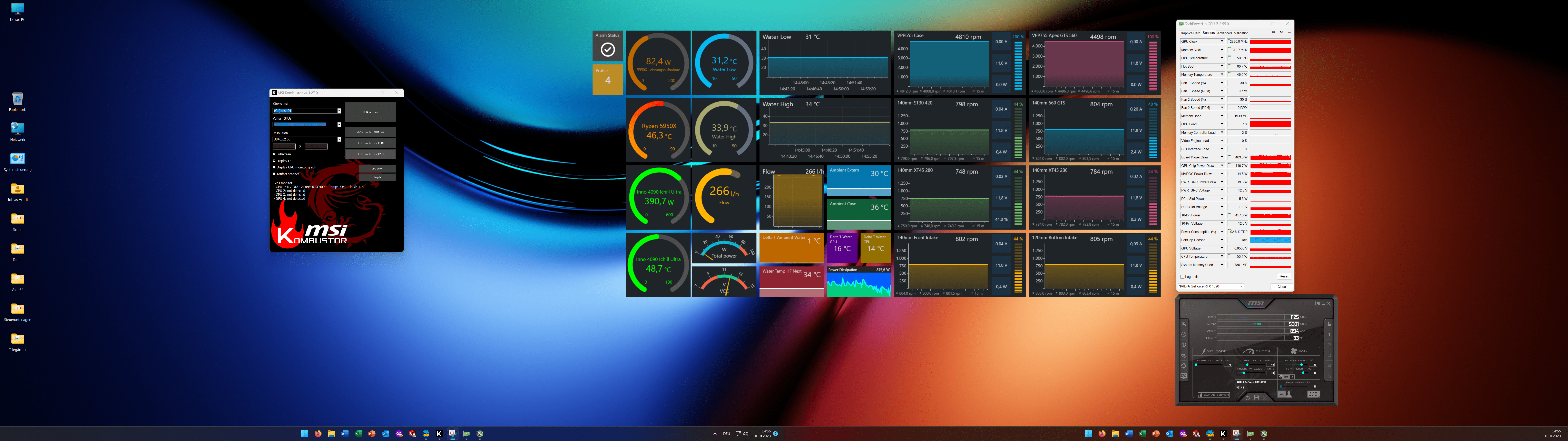
Task: Open the Board Power Draw dropdown arrow
Action: [x=1222, y=157]
